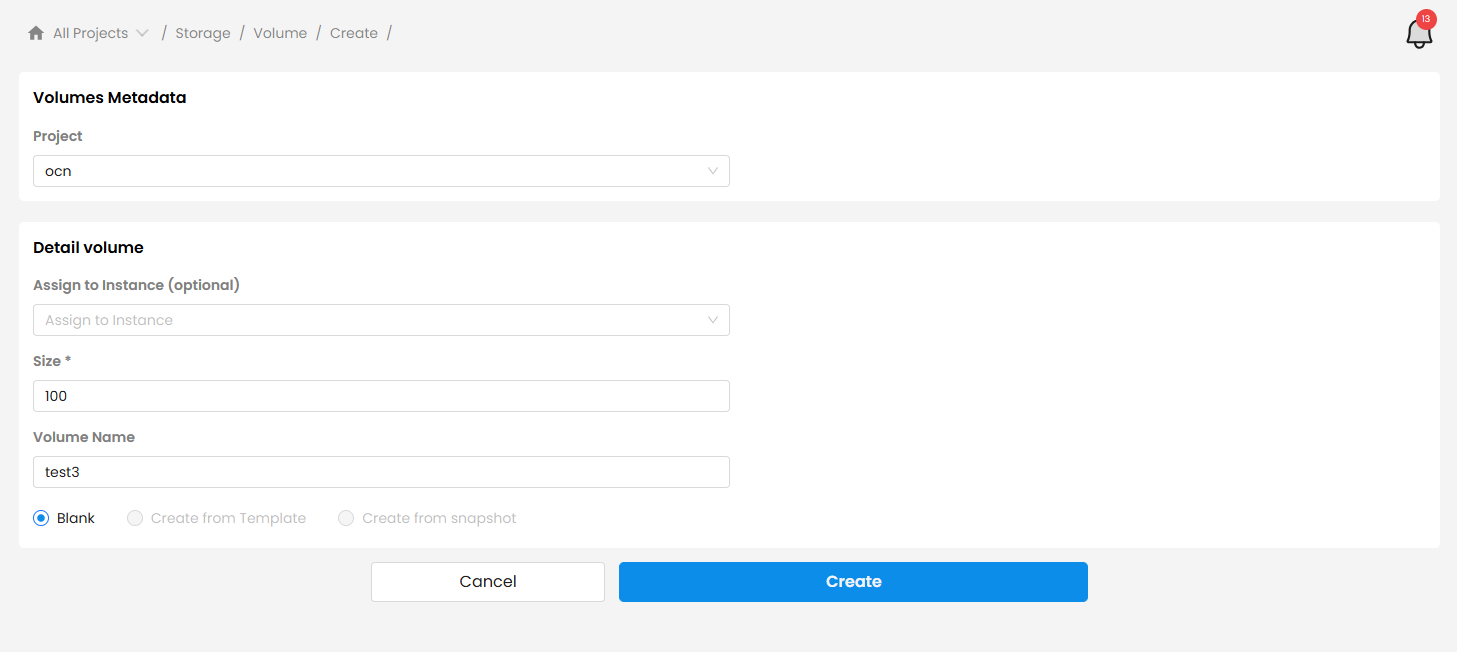Open the notifications bell icon
Viewport: 1457px width, 652px height.
[x=1419, y=34]
